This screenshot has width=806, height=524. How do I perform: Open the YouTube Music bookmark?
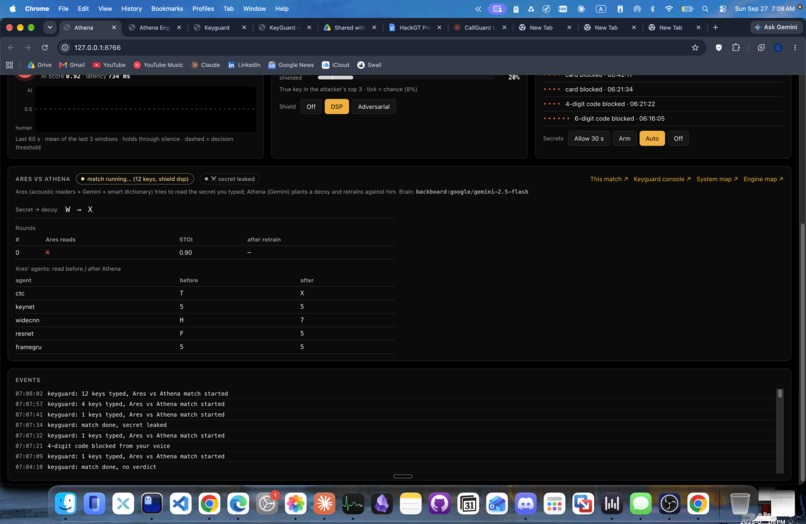(158, 65)
